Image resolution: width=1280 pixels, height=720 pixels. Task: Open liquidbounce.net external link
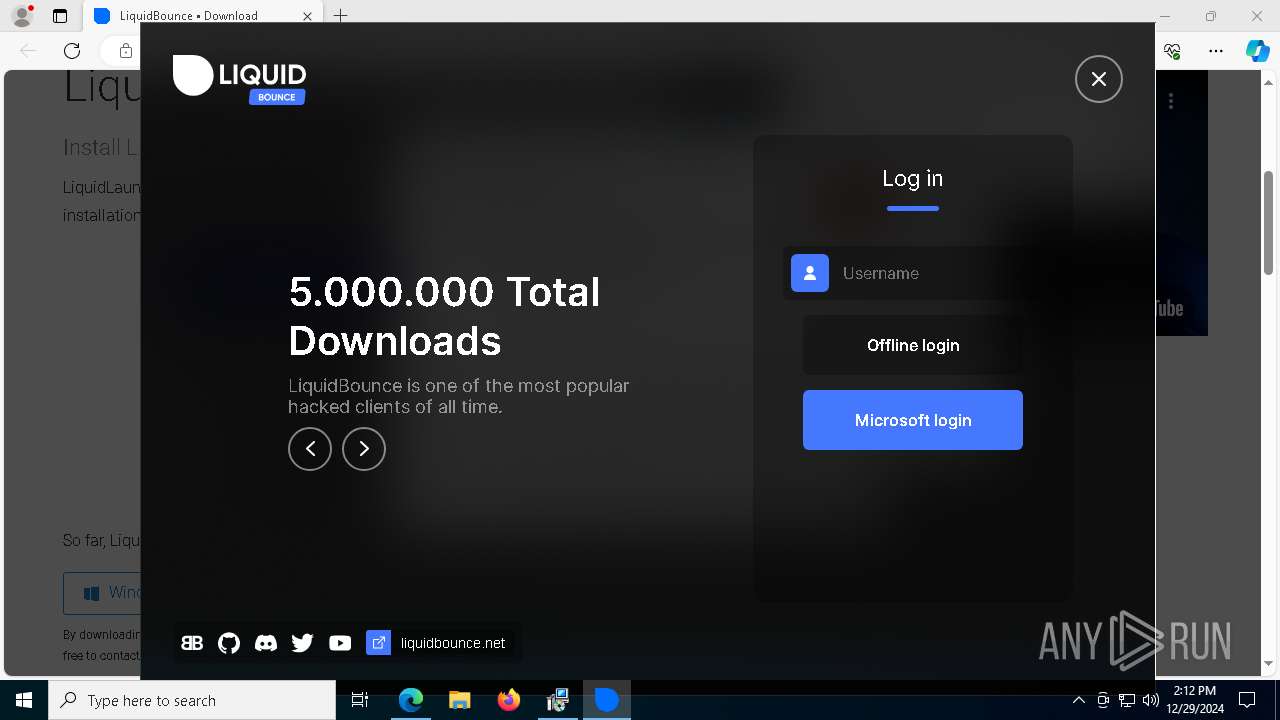tap(436, 643)
